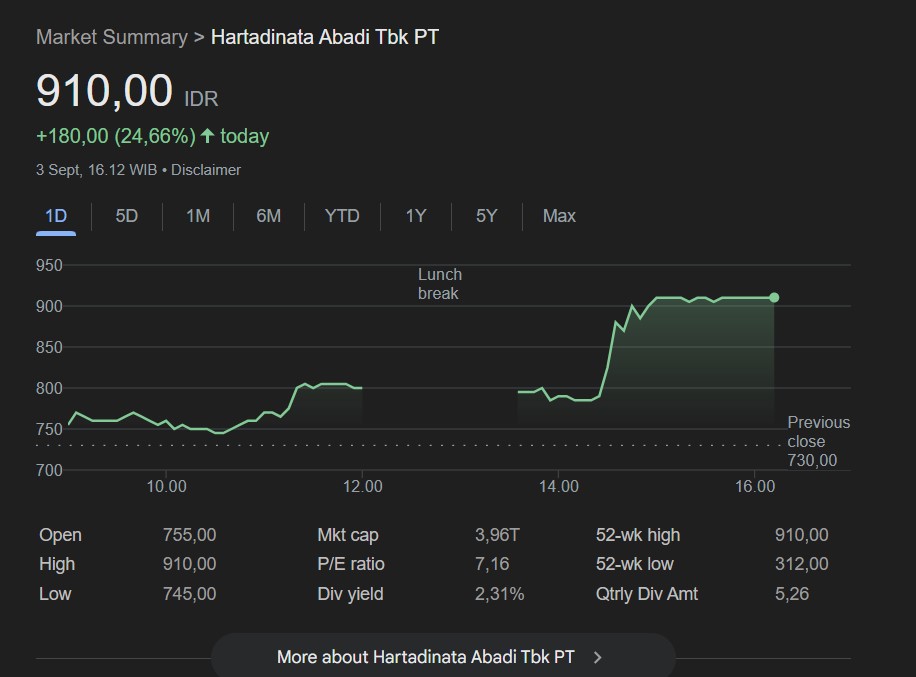Click the 800 price axis label
The image size is (916, 677).
coord(49,388)
